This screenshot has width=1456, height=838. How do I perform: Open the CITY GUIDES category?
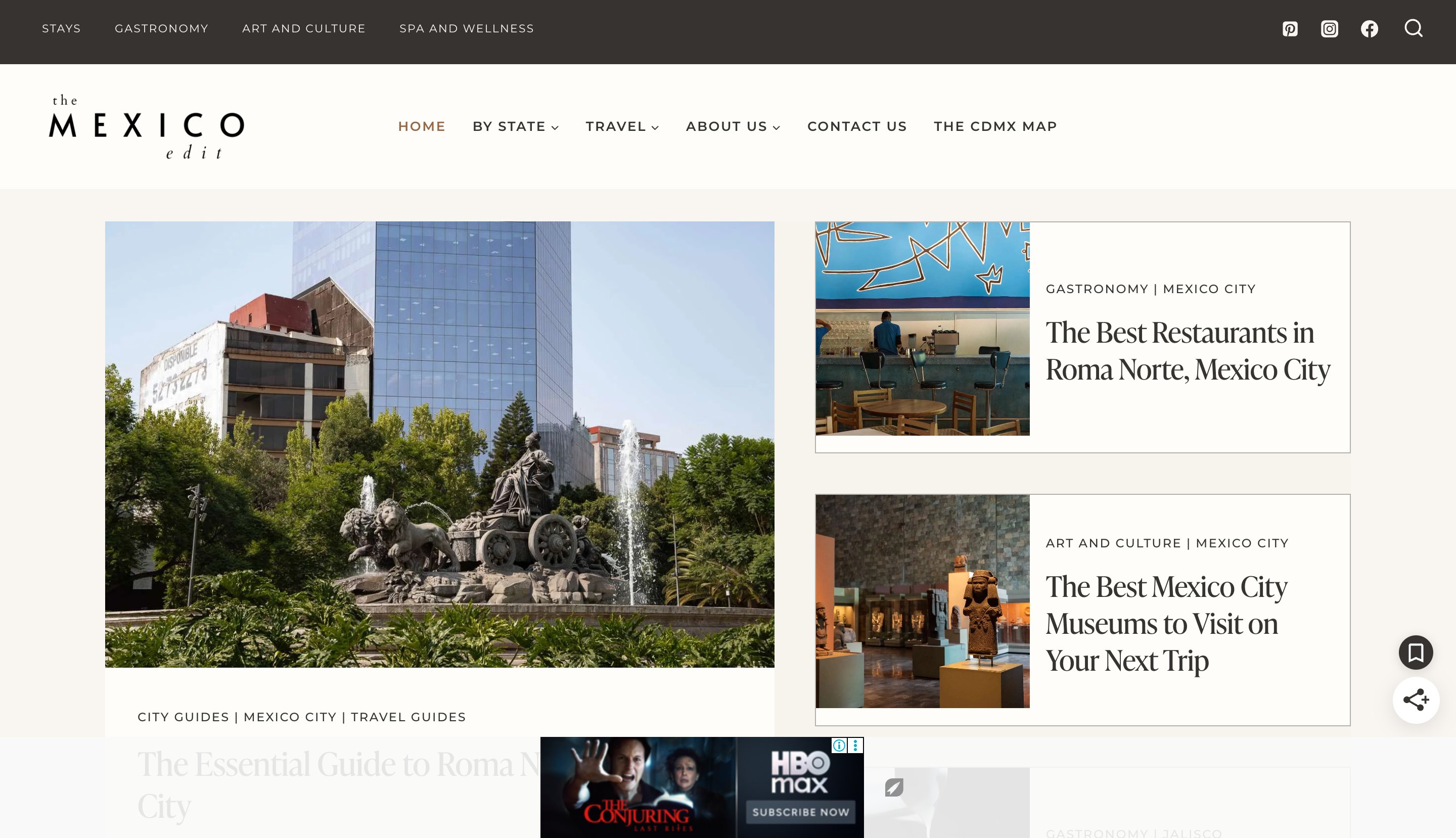click(x=183, y=717)
